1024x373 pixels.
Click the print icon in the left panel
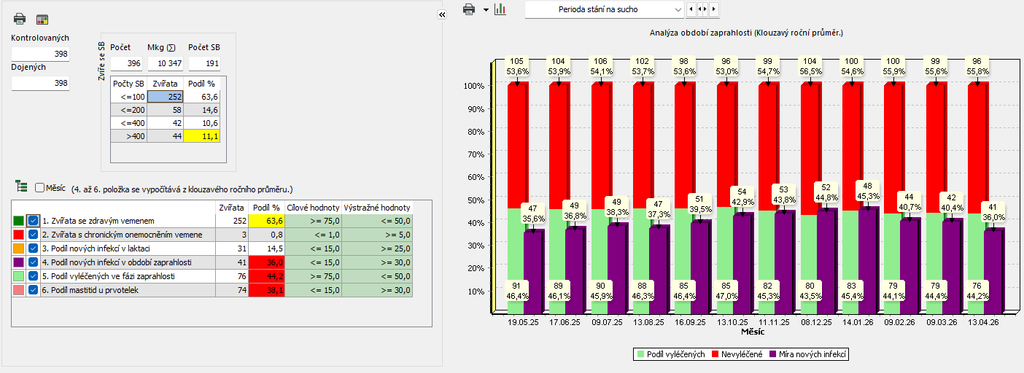pyautogui.click(x=20, y=18)
